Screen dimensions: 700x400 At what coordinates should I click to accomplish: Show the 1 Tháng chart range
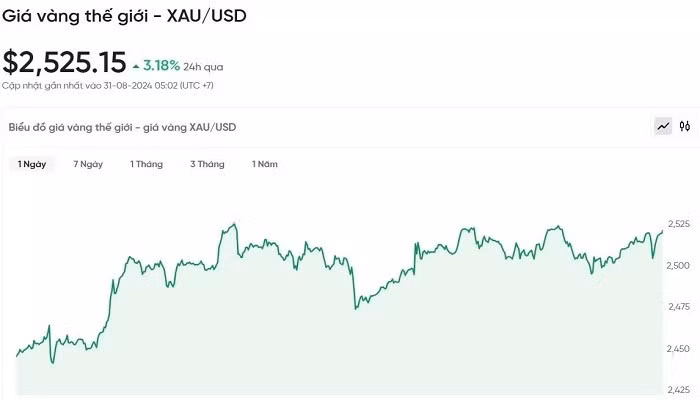point(146,164)
